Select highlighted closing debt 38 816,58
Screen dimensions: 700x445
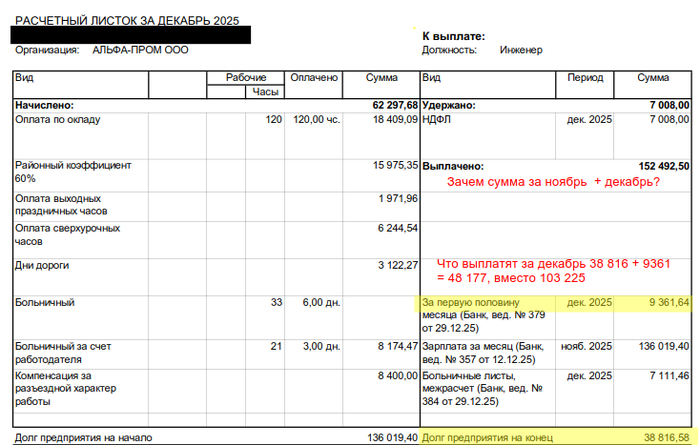(x=662, y=437)
